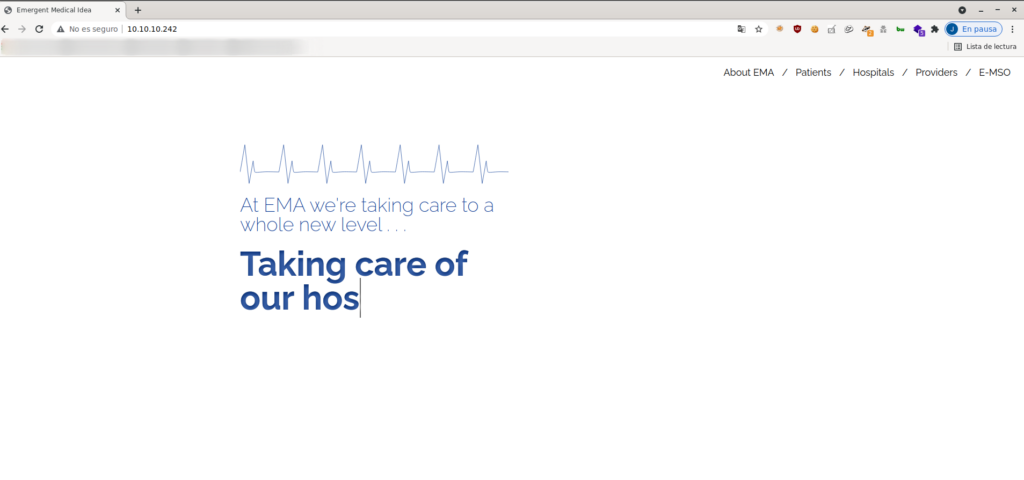Viewport: 1024px width, 480px height.
Task: Click the green bw extension icon
Action: [900, 29]
